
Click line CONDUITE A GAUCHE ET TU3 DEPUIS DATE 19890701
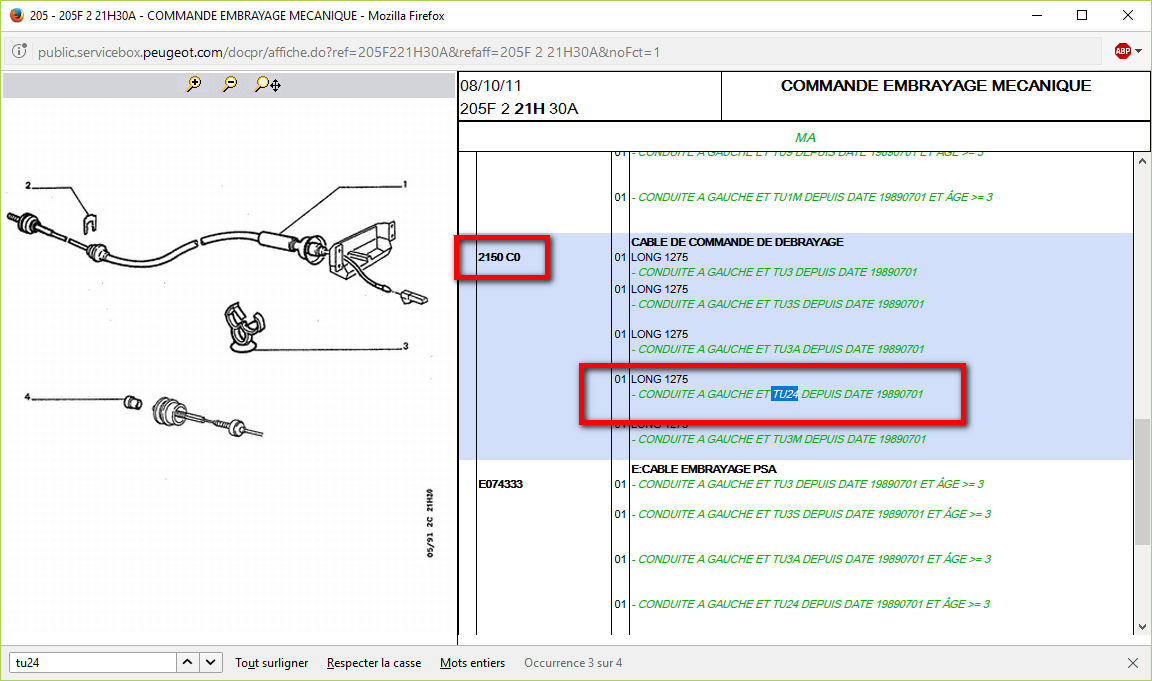tap(774, 273)
